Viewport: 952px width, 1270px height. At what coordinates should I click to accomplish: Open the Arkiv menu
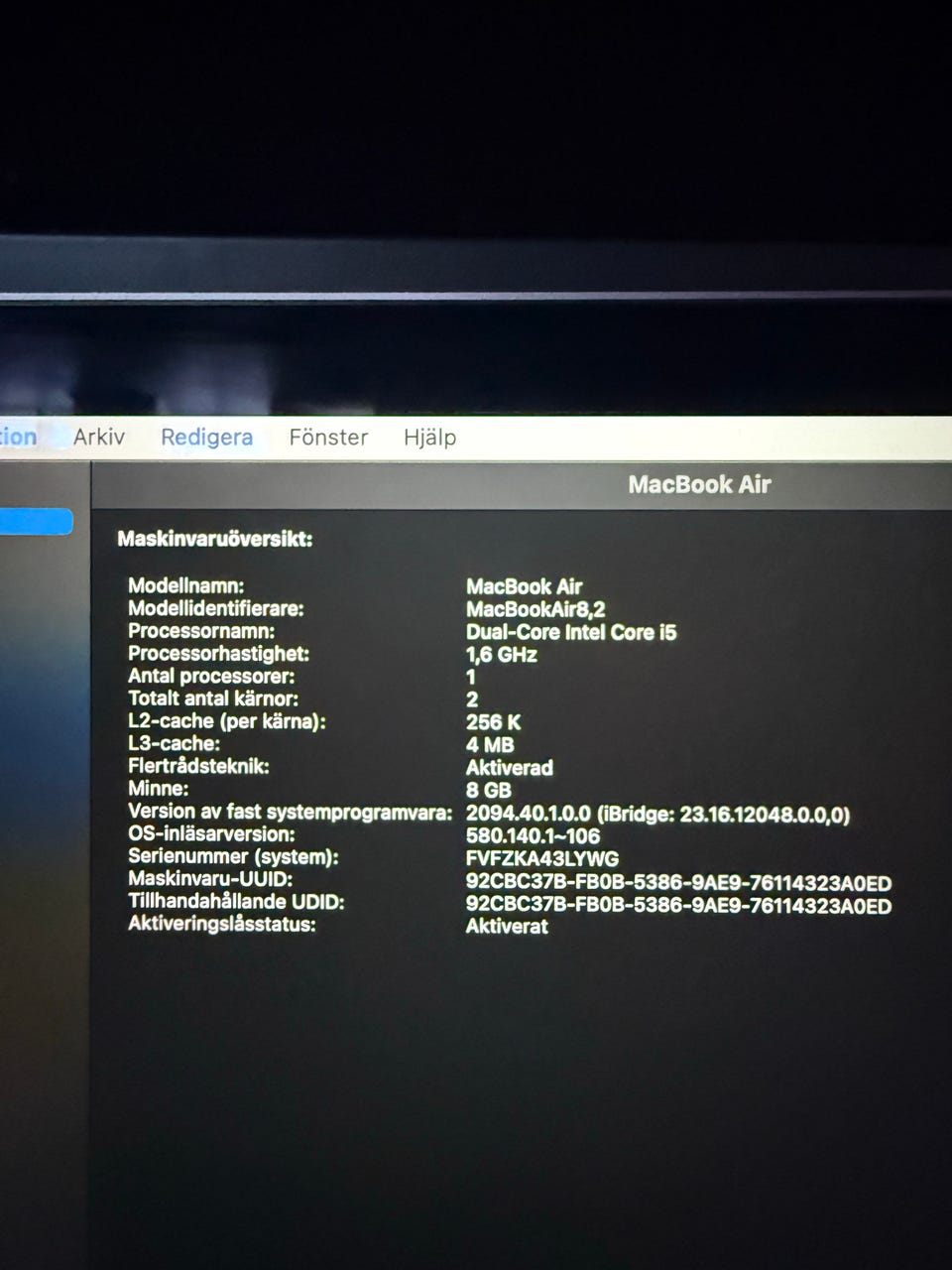[x=99, y=438]
